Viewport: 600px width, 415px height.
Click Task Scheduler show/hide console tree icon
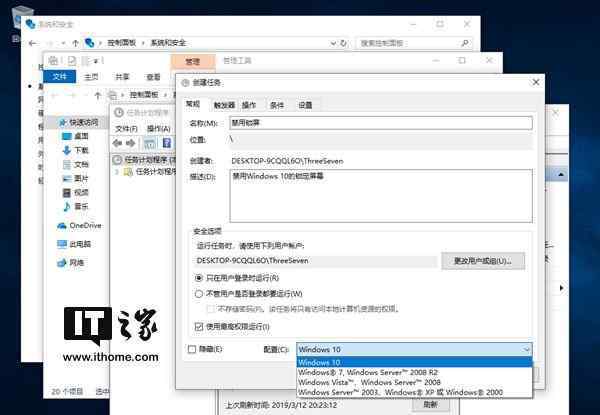coord(150,143)
